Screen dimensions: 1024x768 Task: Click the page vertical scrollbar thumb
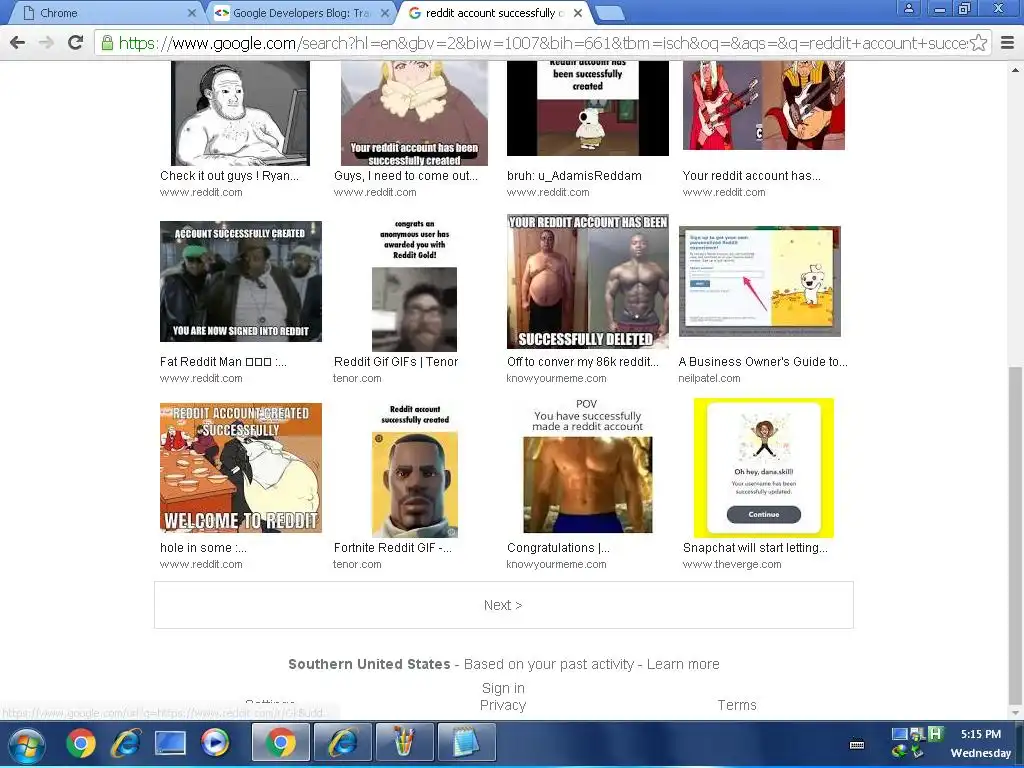1015,534
